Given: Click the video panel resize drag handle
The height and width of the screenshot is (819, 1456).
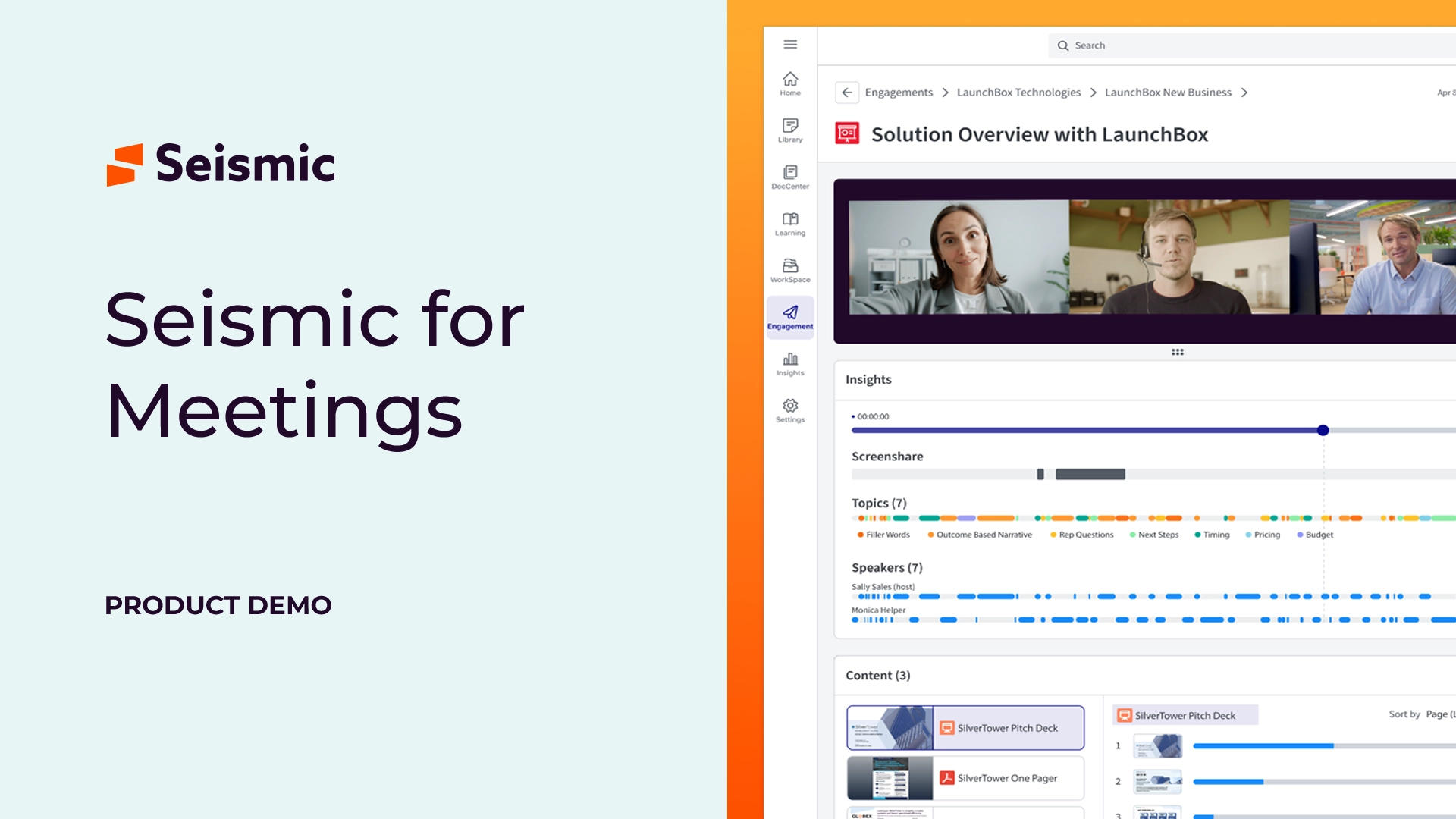Looking at the screenshot, I should click(x=1178, y=352).
